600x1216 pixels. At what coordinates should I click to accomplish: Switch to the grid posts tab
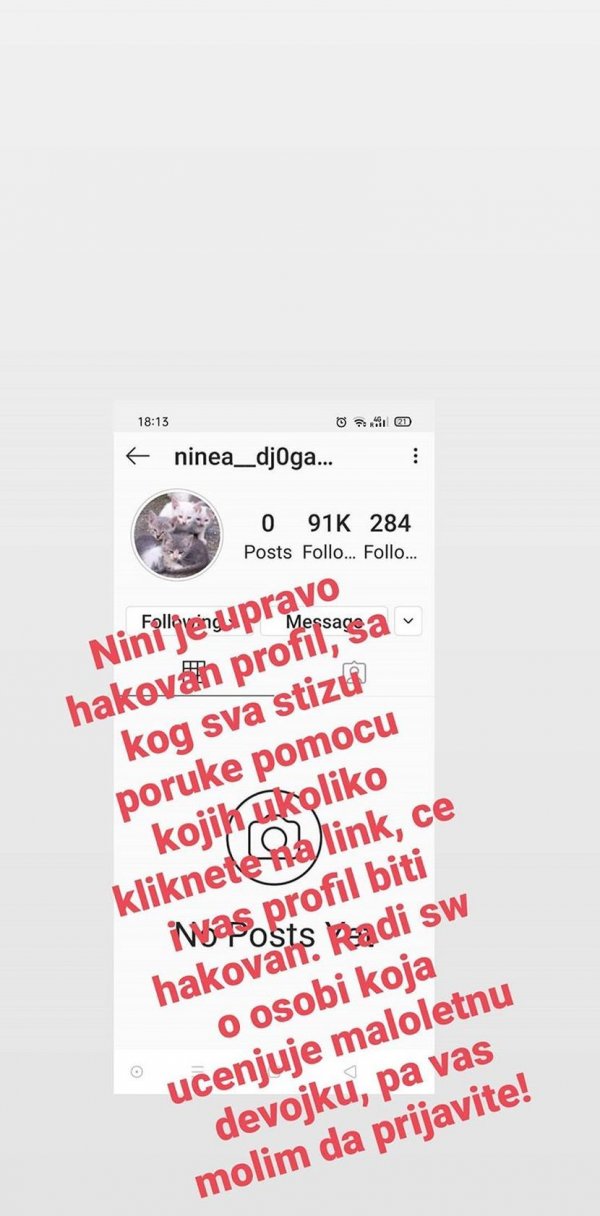(194, 672)
